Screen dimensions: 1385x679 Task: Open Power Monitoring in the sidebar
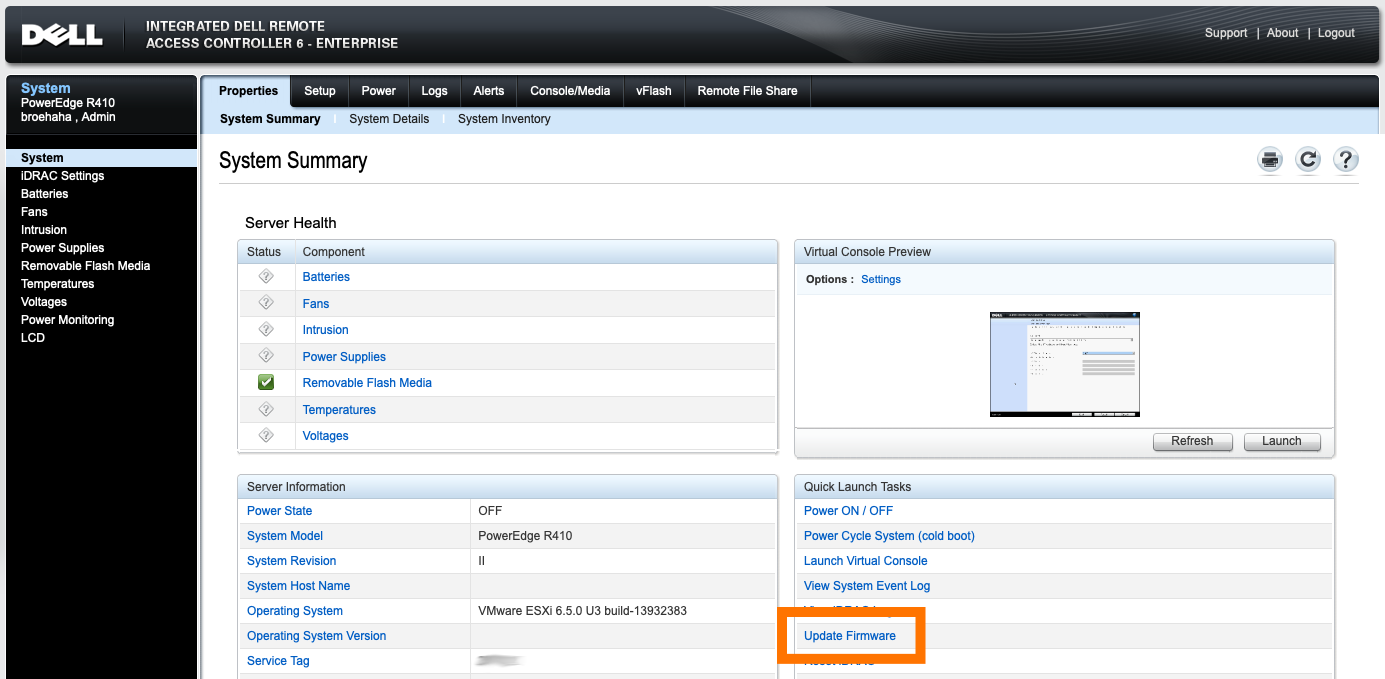click(x=68, y=320)
